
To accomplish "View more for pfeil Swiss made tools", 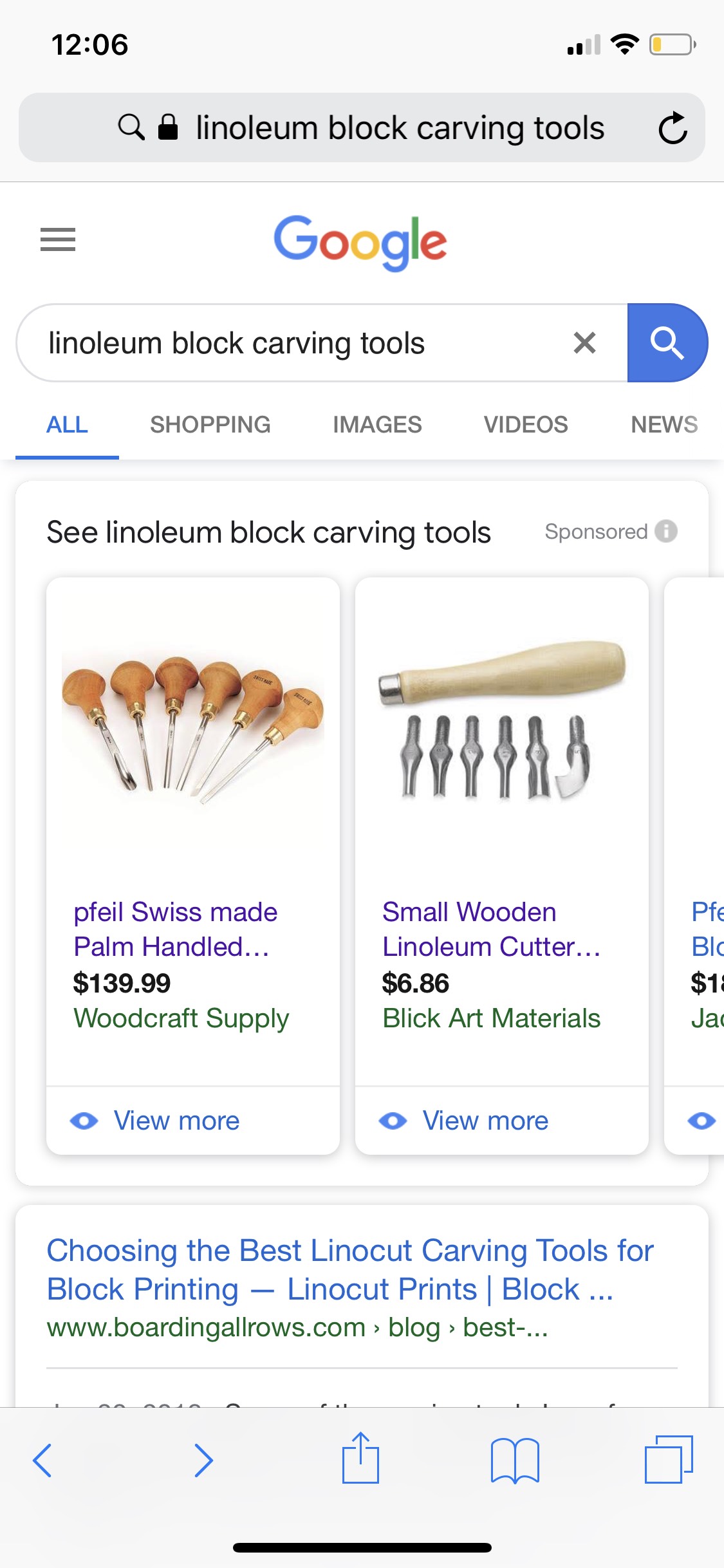I will 176,1121.
